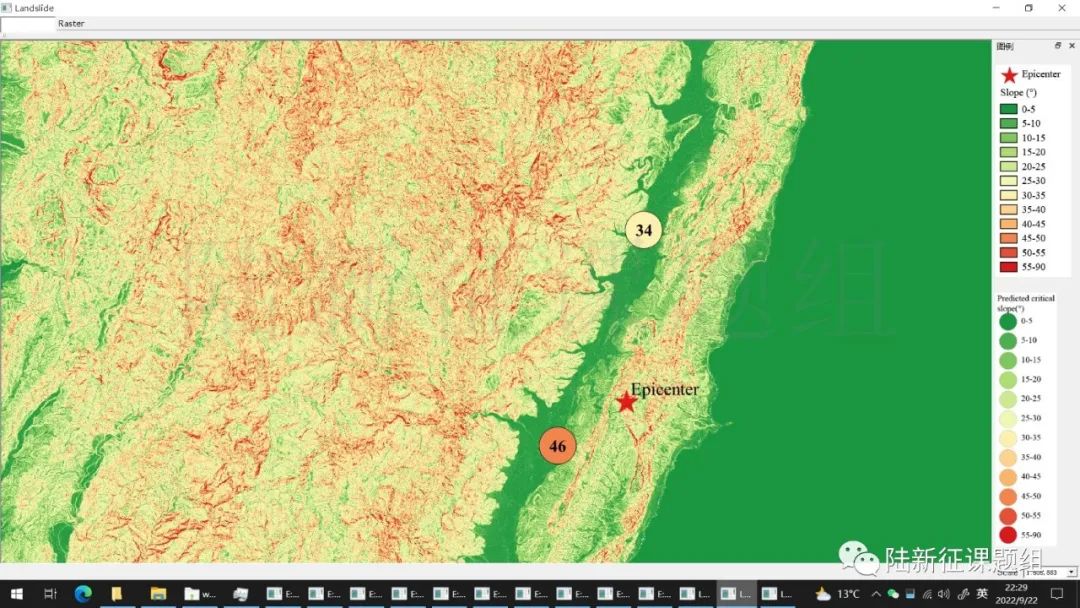Float the legend panel with undock button
This screenshot has width=1080, height=608.
pos(1058,46)
